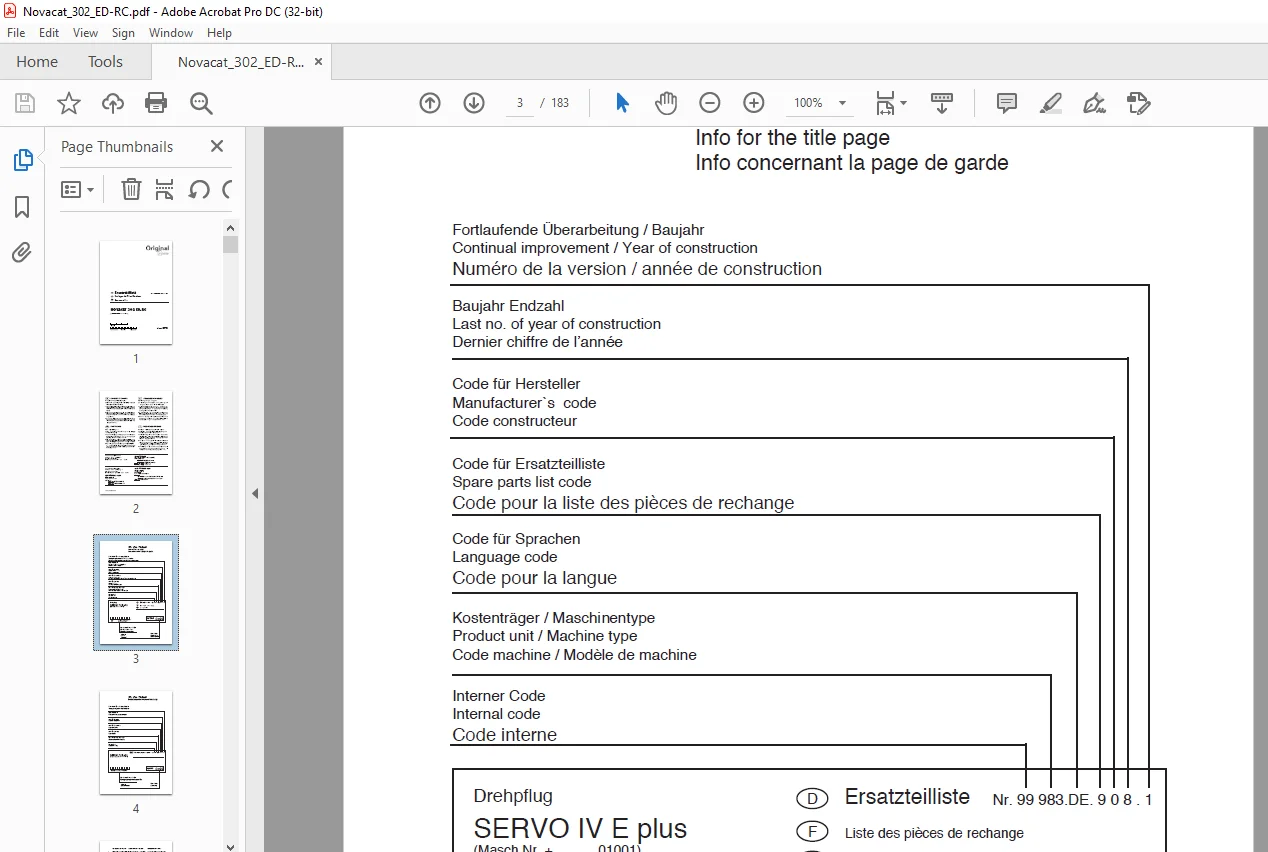Click 'Ersatzteilliste' text
1268x852 pixels.
tap(907, 797)
